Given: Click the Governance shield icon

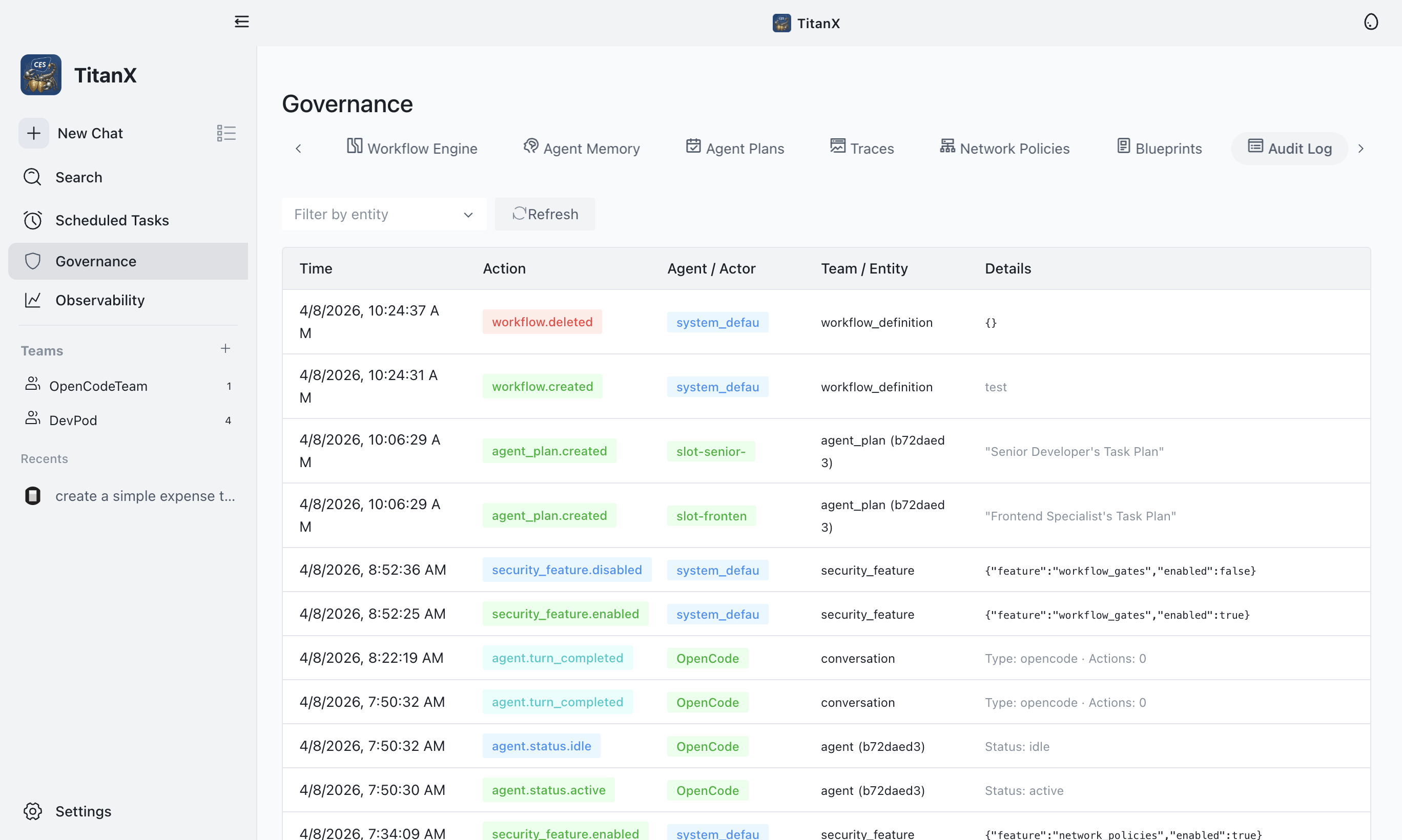Looking at the screenshot, I should coord(32,261).
